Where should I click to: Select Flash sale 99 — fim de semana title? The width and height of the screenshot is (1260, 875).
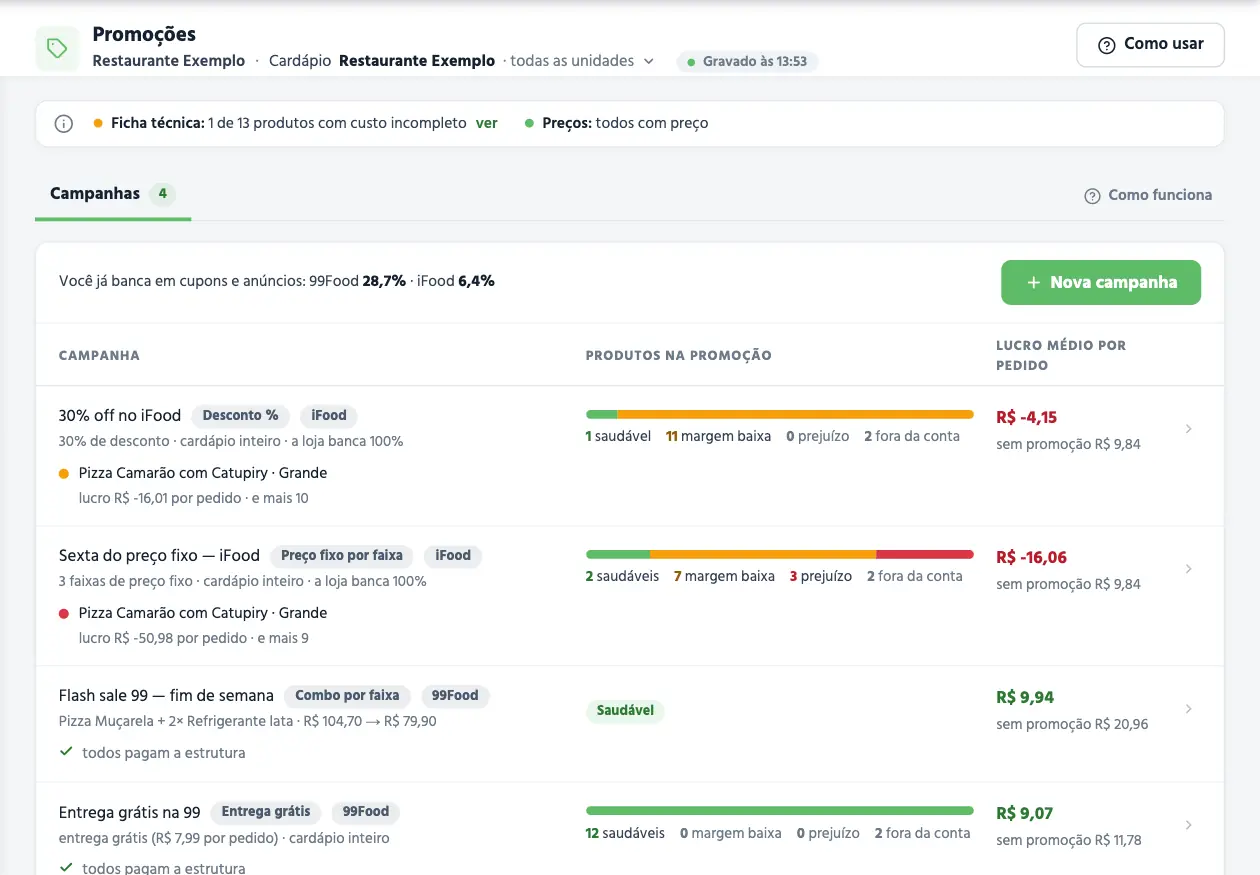coord(166,696)
